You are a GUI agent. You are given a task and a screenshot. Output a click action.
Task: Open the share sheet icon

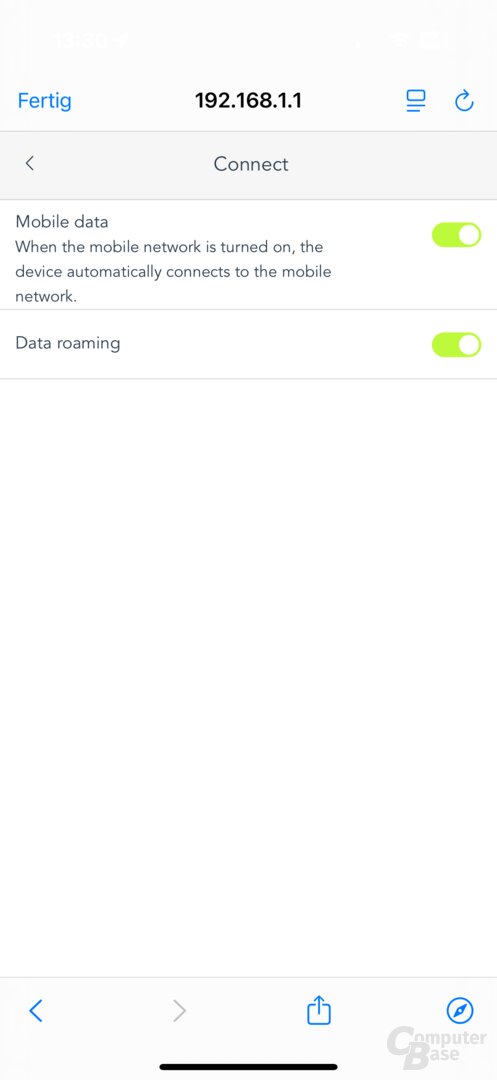click(319, 1010)
